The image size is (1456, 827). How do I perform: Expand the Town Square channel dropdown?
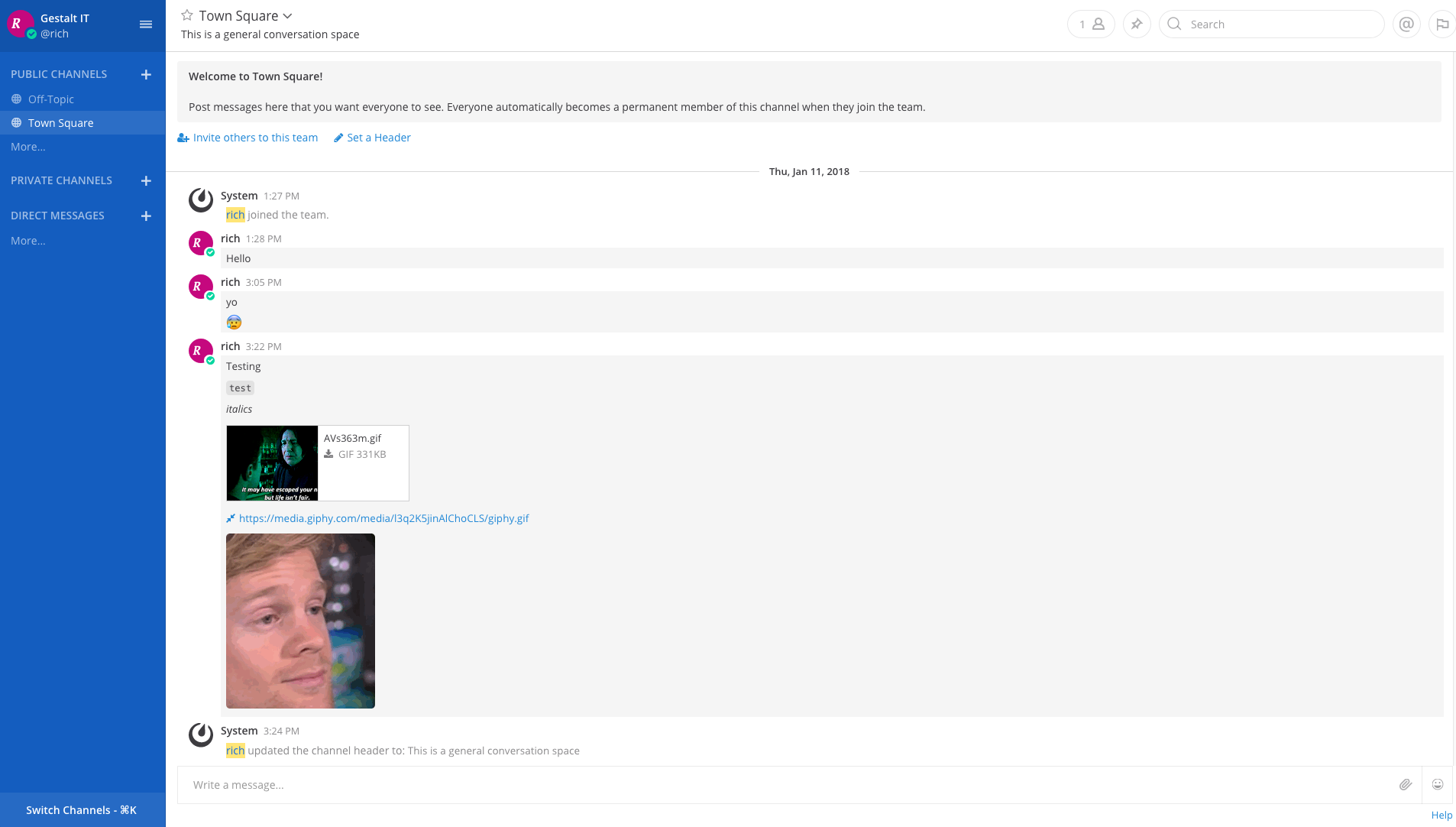(x=288, y=16)
